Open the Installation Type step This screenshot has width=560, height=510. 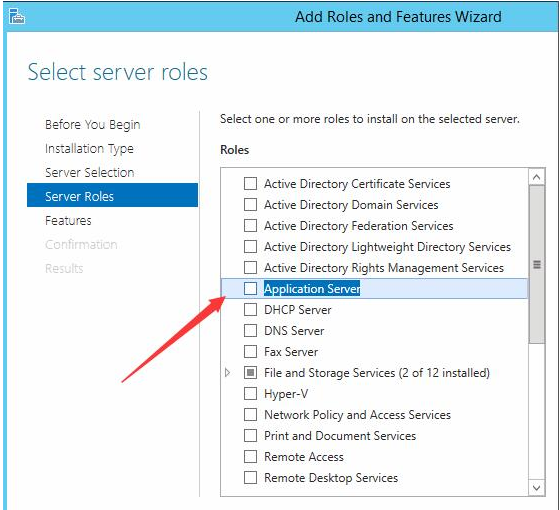click(89, 149)
